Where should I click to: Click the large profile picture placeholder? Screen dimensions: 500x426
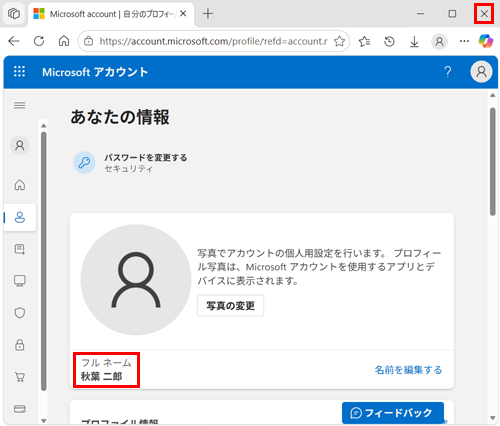point(136,280)
